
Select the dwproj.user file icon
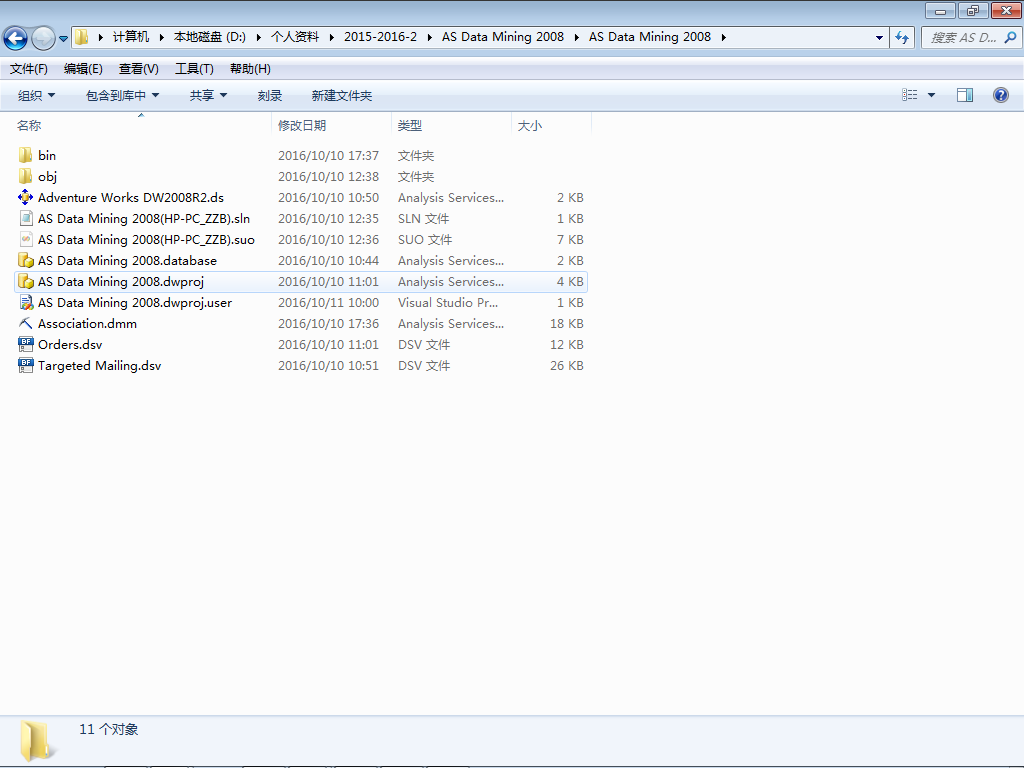click(x=25, y=302)
